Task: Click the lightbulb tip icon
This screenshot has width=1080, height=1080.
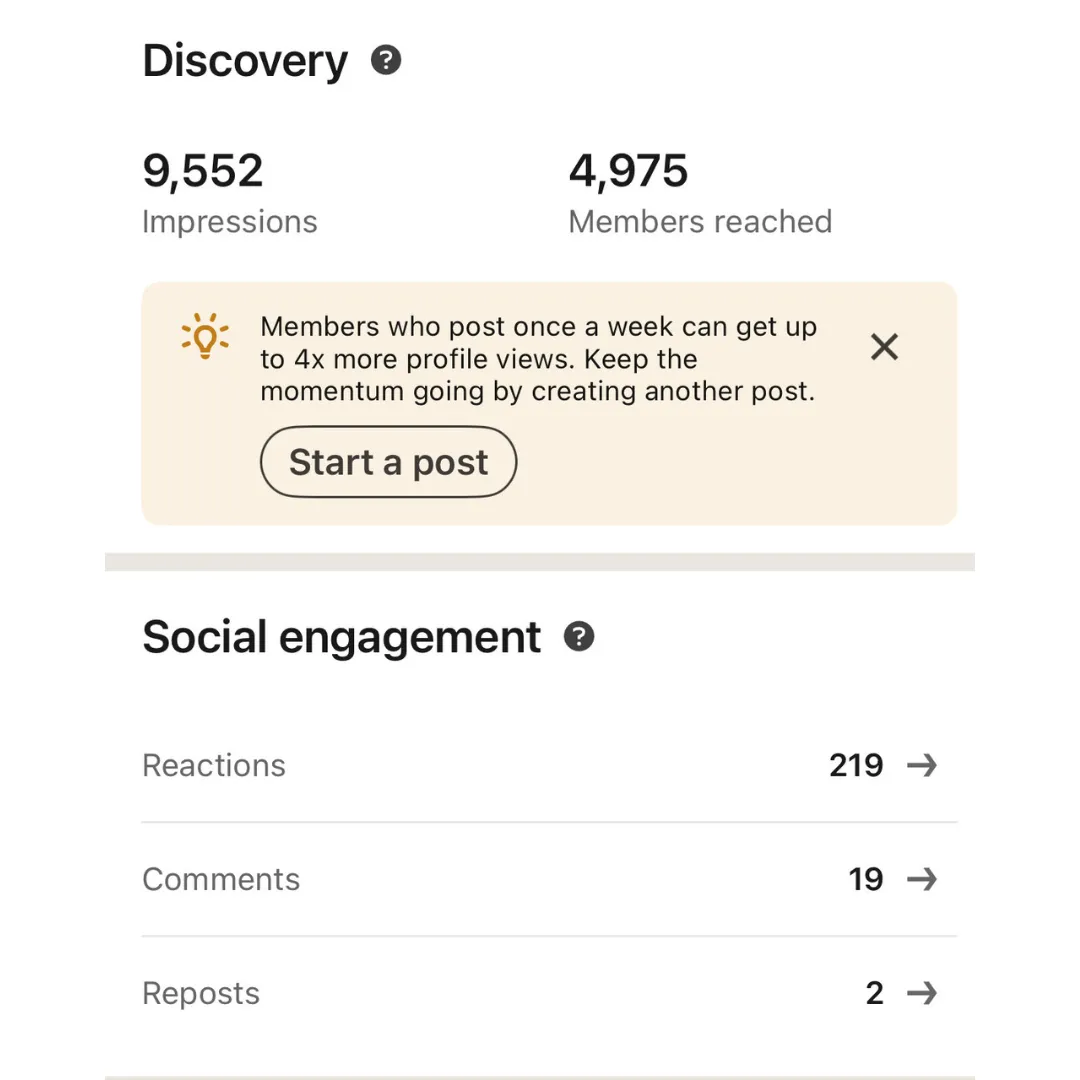Action: (205, 336)
